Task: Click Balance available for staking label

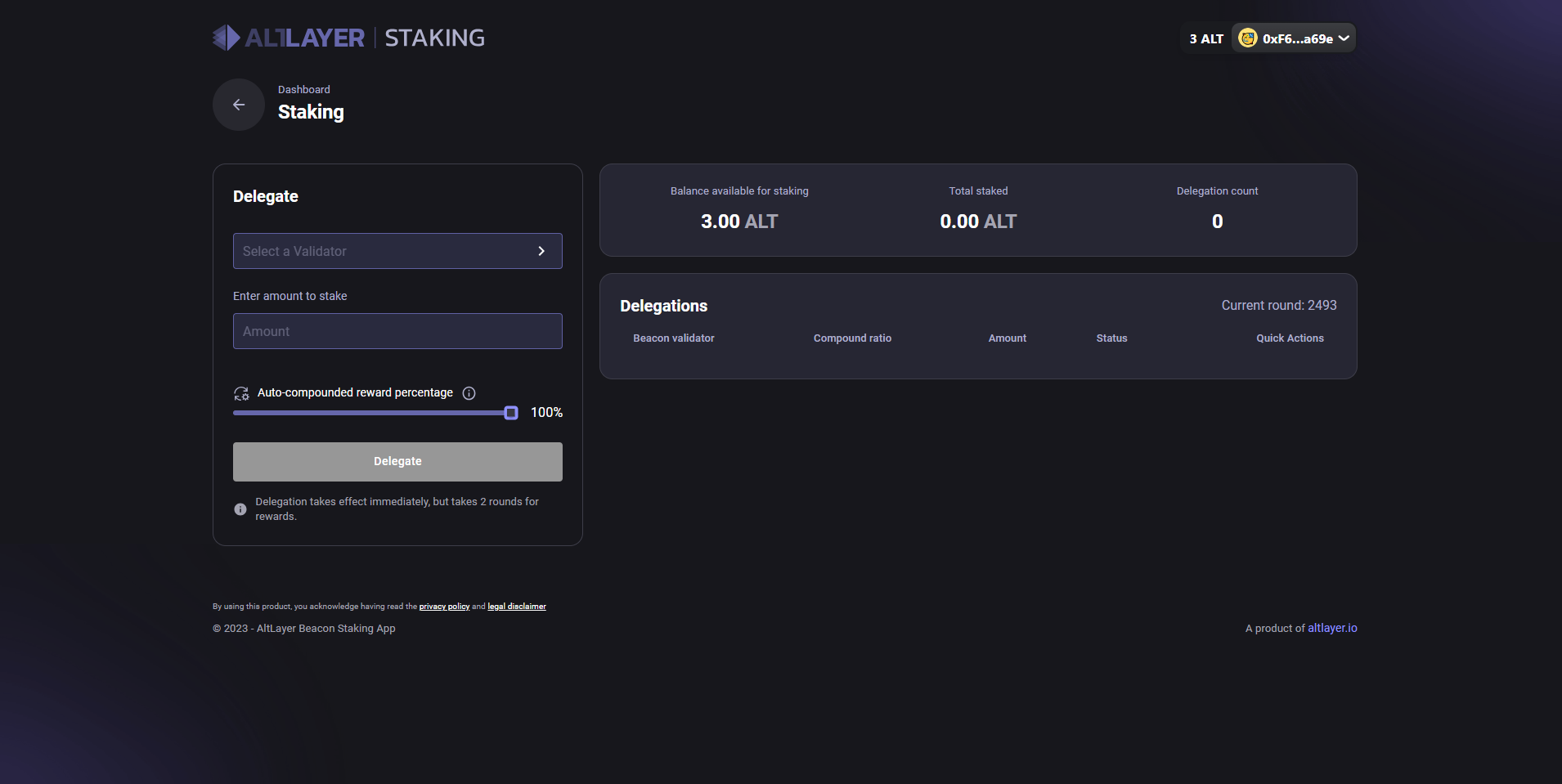Action: pyautogui.click(x=739, y=191)
